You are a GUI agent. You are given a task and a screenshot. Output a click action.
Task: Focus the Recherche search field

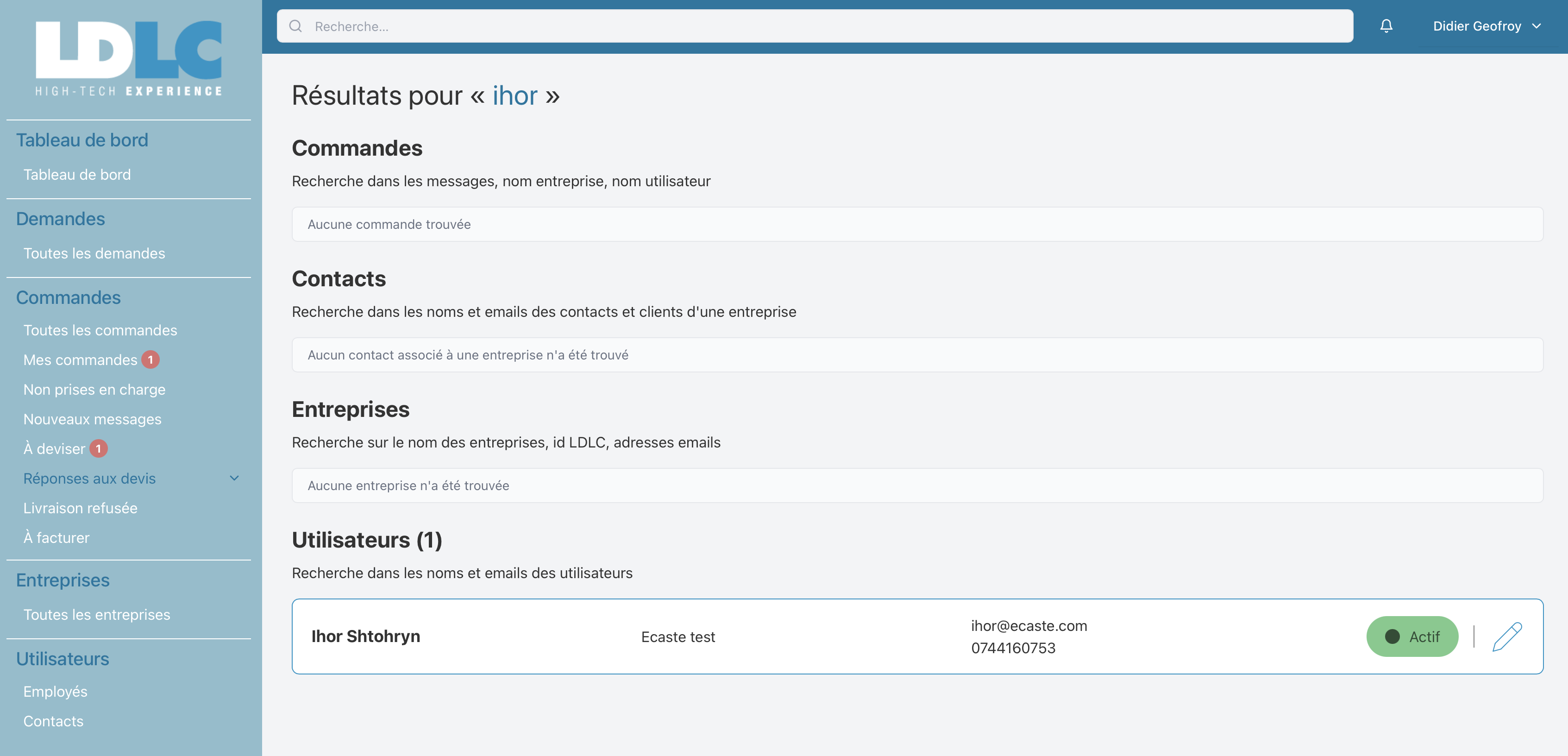(815, 26)
